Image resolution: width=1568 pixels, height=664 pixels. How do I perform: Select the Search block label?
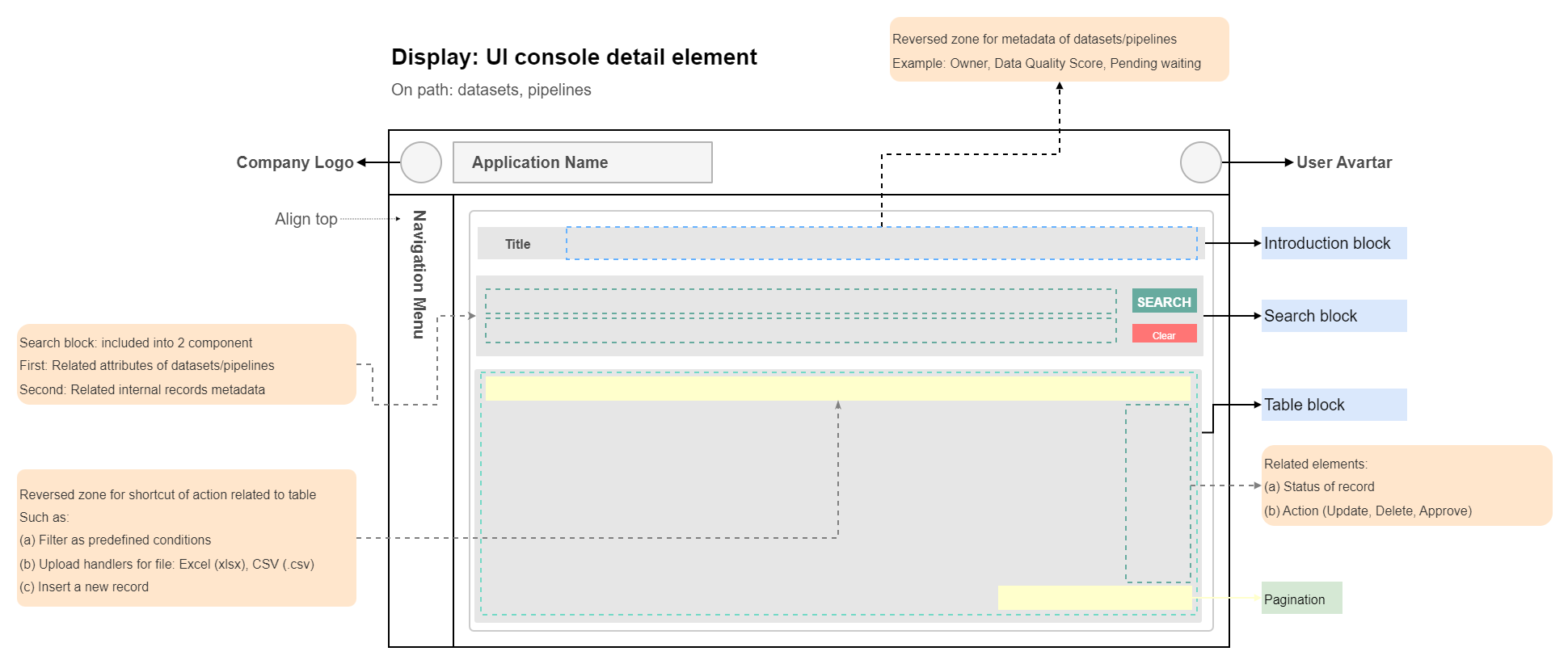click(x=1334, y=316)
